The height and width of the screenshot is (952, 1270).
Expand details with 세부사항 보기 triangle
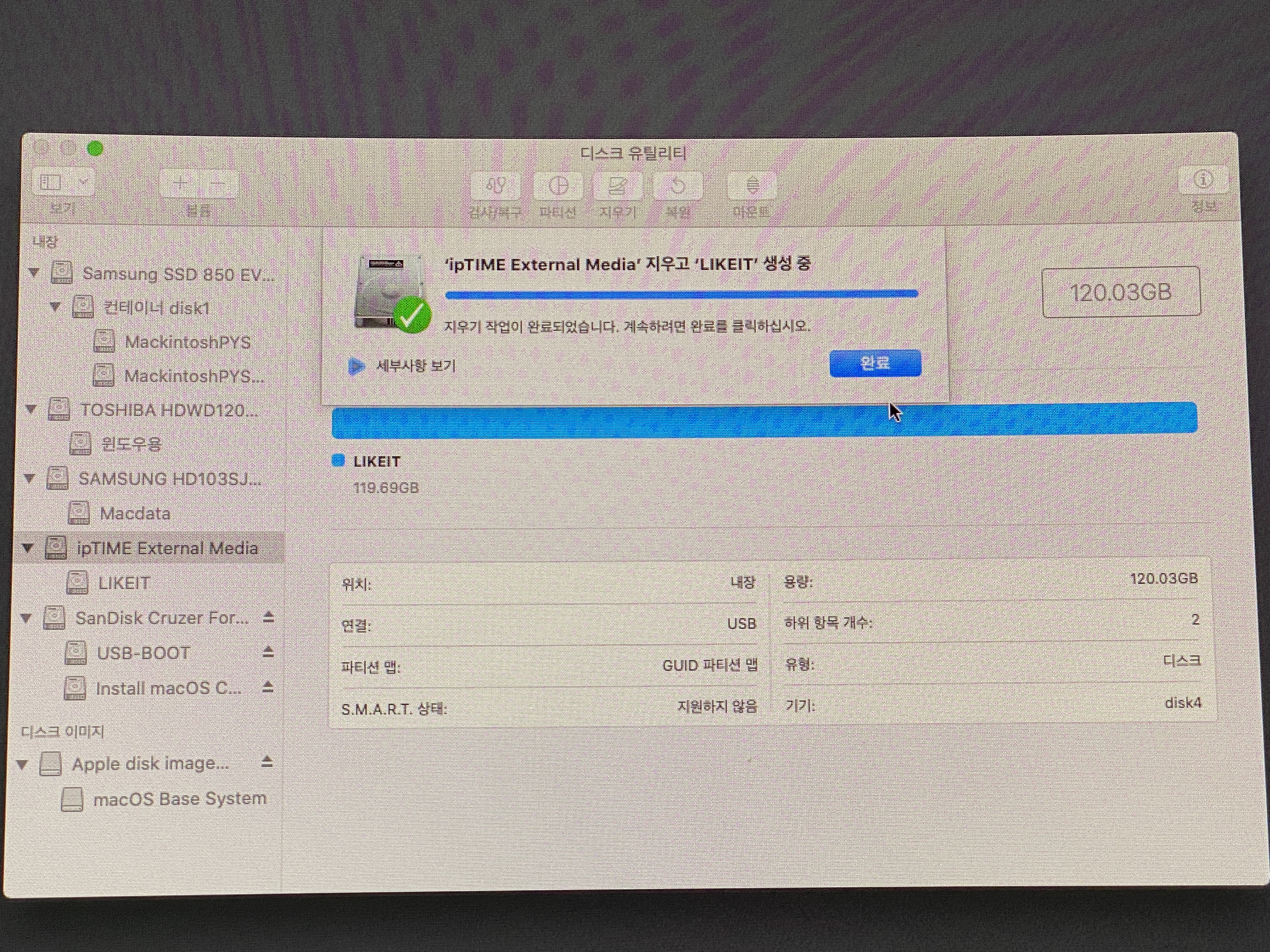(x=356, y=366)
